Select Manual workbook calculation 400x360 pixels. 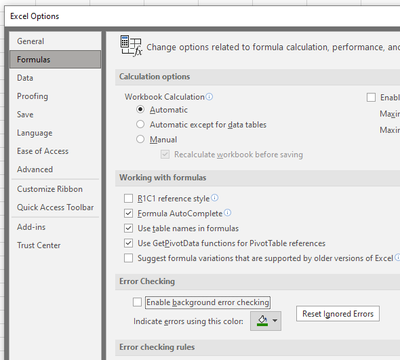pyautogui.click(x=140, y=139)
